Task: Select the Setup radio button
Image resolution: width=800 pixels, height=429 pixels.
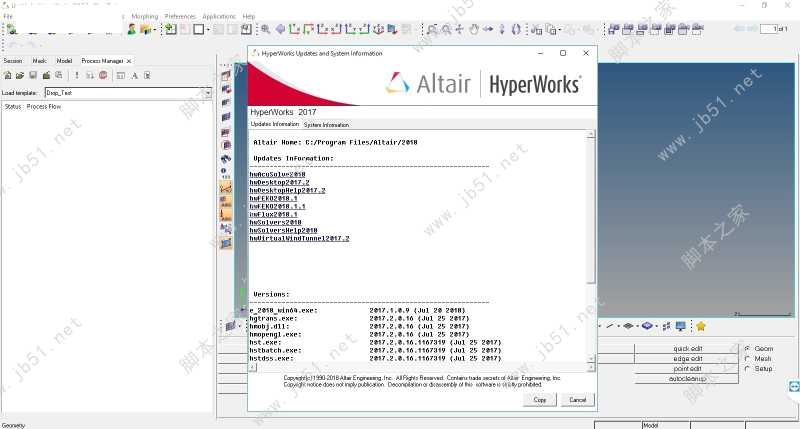Action: click(x=747, y=368)
